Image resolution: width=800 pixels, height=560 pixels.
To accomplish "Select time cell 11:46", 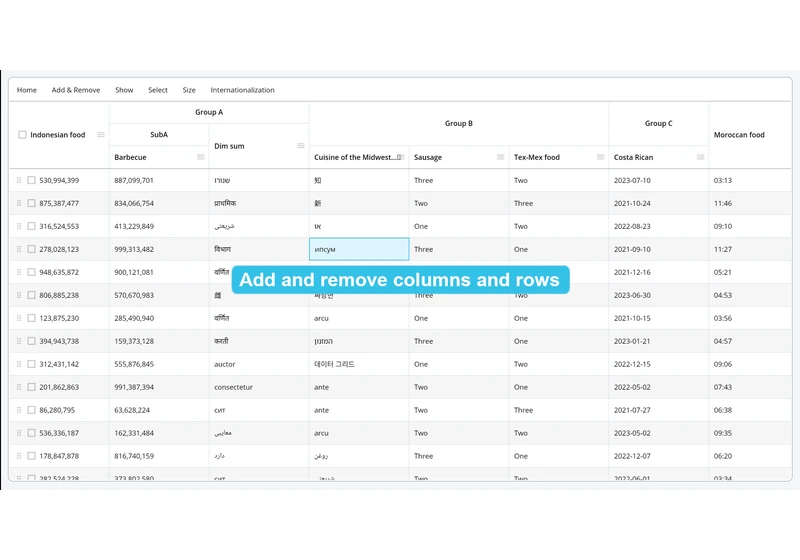I will [749, 203].
